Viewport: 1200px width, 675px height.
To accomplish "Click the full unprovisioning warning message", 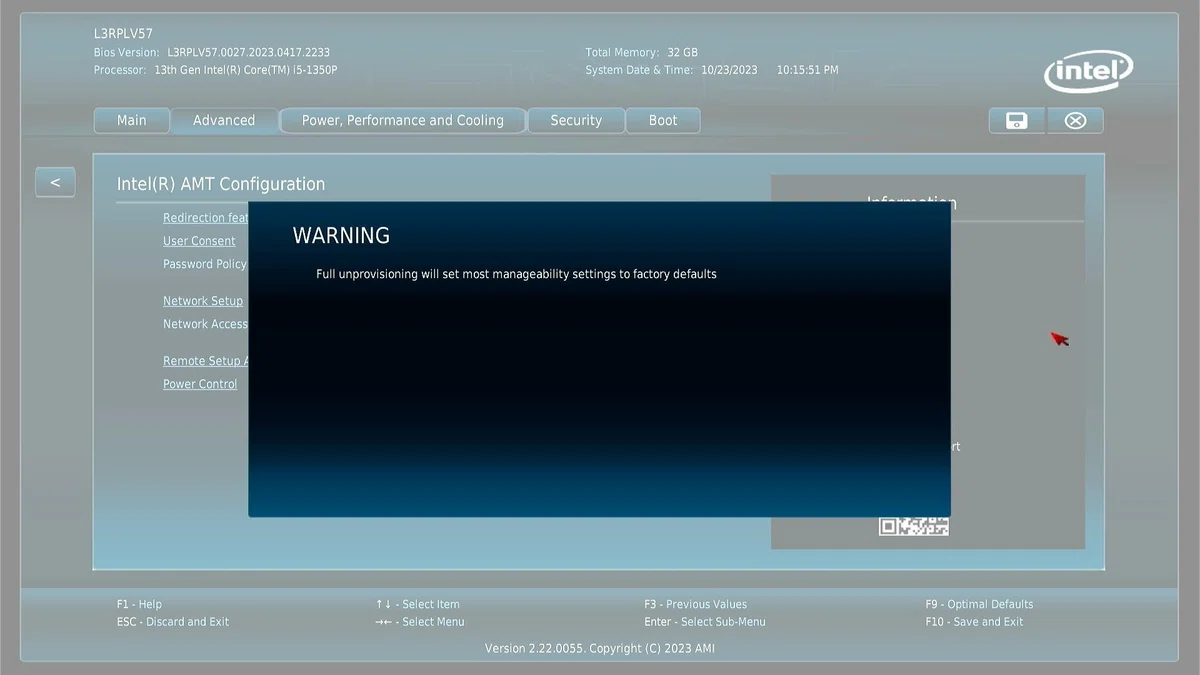I will pyautogui.click(x=516, y=274).
